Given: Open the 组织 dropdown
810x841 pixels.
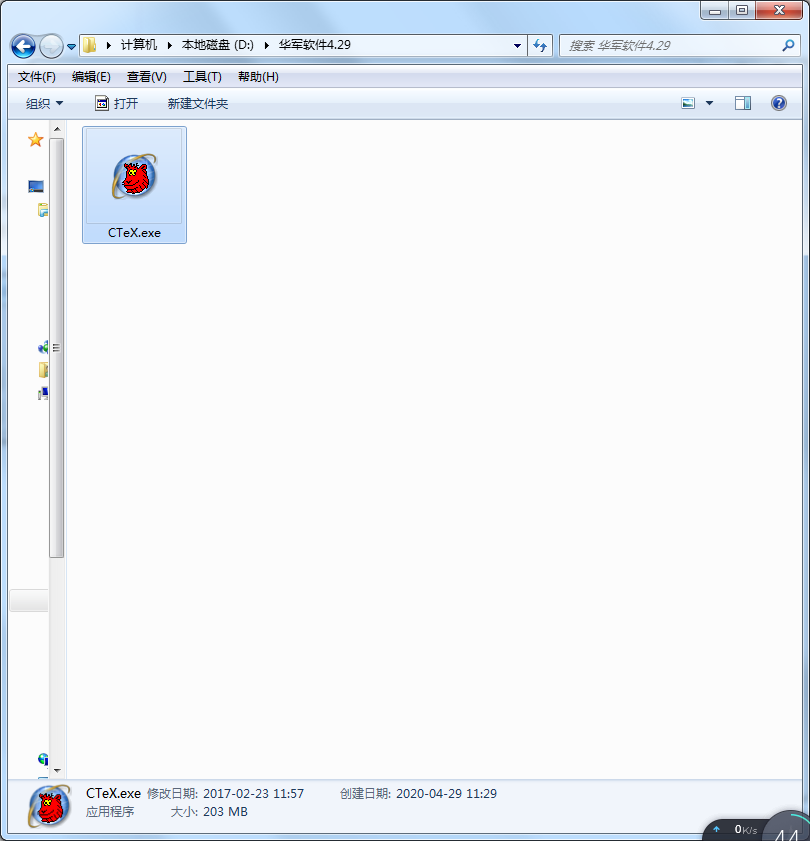Looking at the screenshot, I should coord(45,104).
